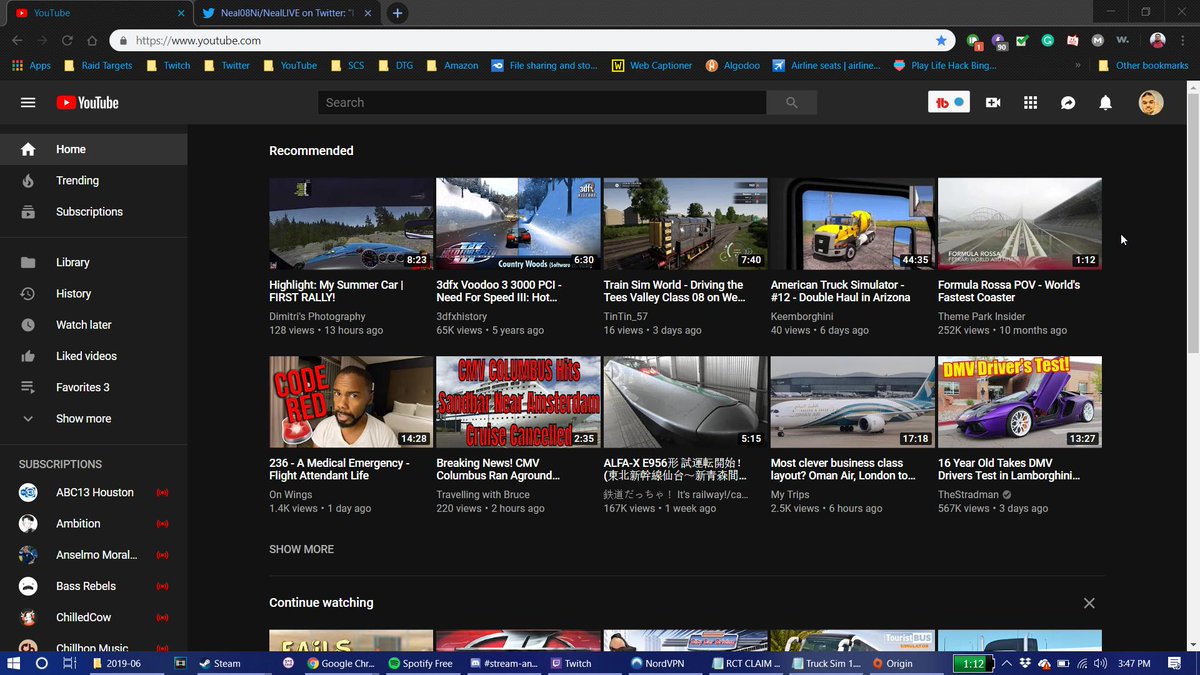The width and height of the screenshot is (1200, 675).
Task: Click the search magnifier button
Action: (792, 102)
